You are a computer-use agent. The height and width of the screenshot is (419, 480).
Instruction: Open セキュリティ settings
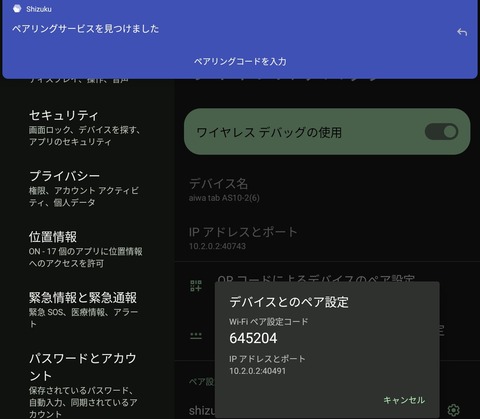(x=87, y=128)
